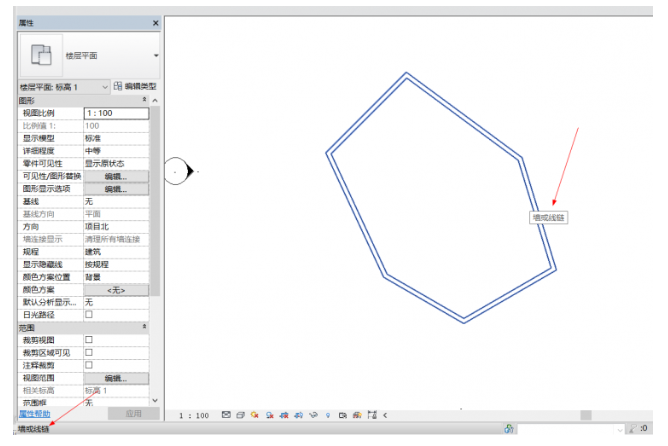Click the 编辑类型 icon button

tap(135, 86)
